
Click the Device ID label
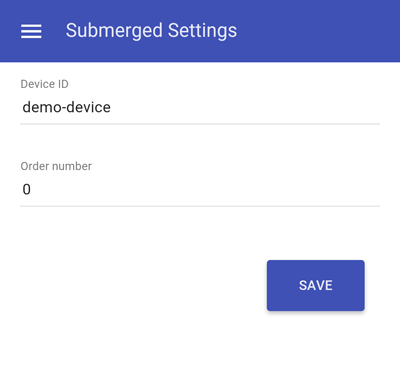pyautogui.click(x=44, y=84)
